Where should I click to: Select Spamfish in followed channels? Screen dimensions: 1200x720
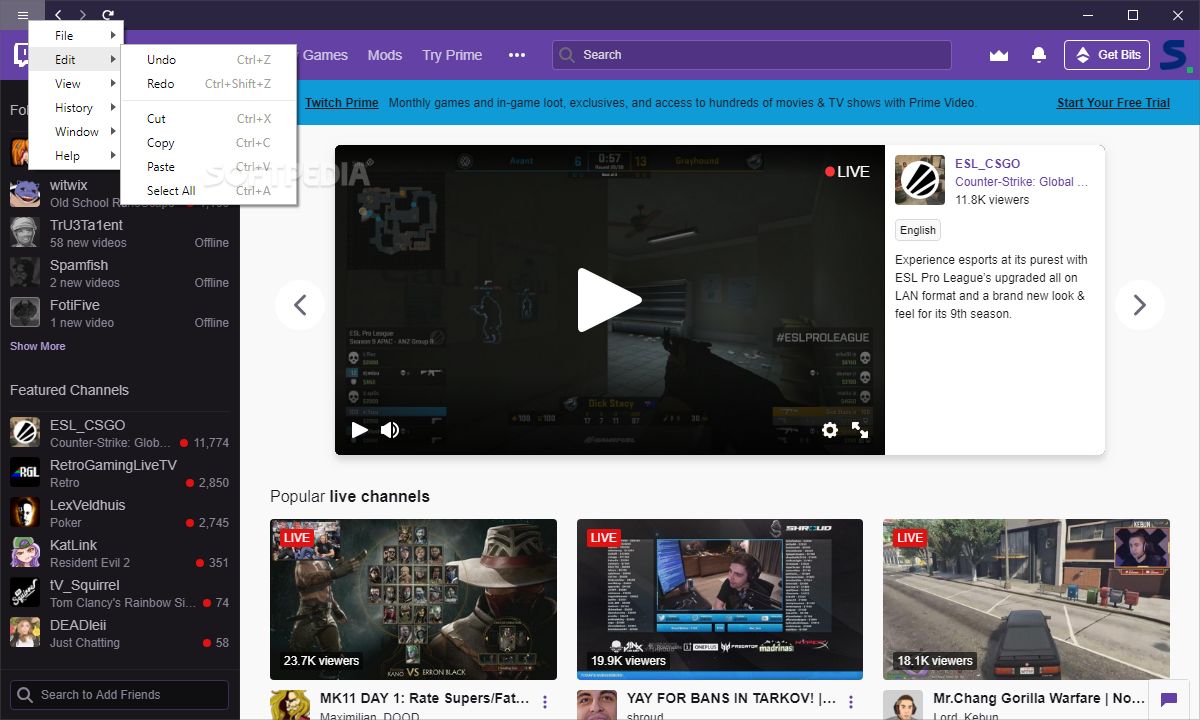(x=120, y=272)
